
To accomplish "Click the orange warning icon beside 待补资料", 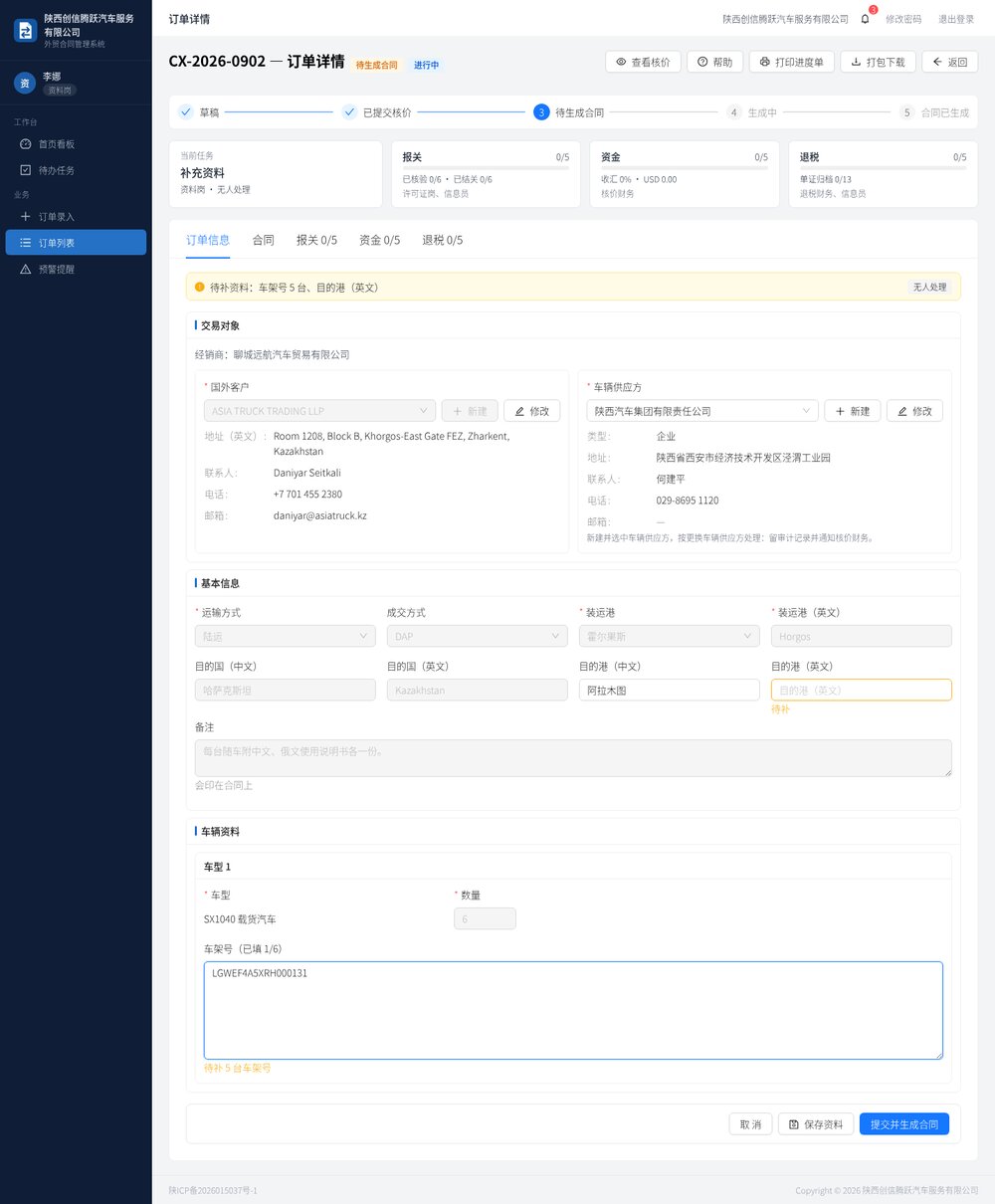I will point(199,288).
